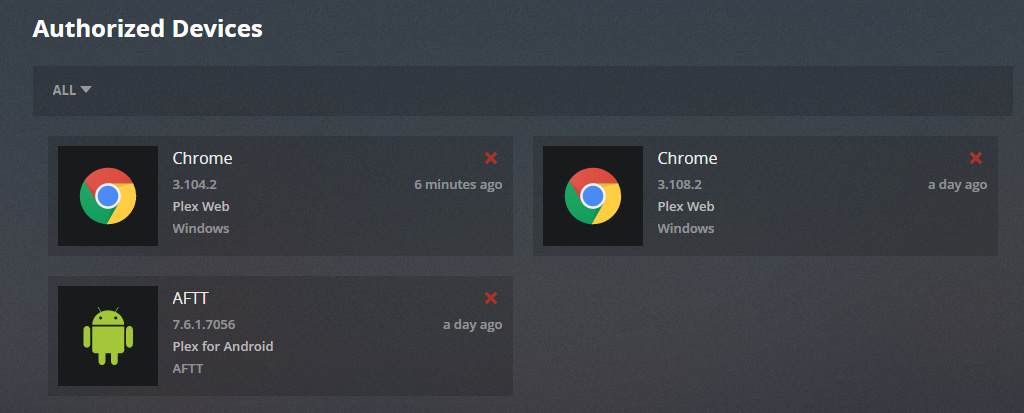The height and width of the screenshot is (413, 1024).
Task: Click 'a day ago' on Chrome 3.108.2 card
Action: click(x=957, y=184)
